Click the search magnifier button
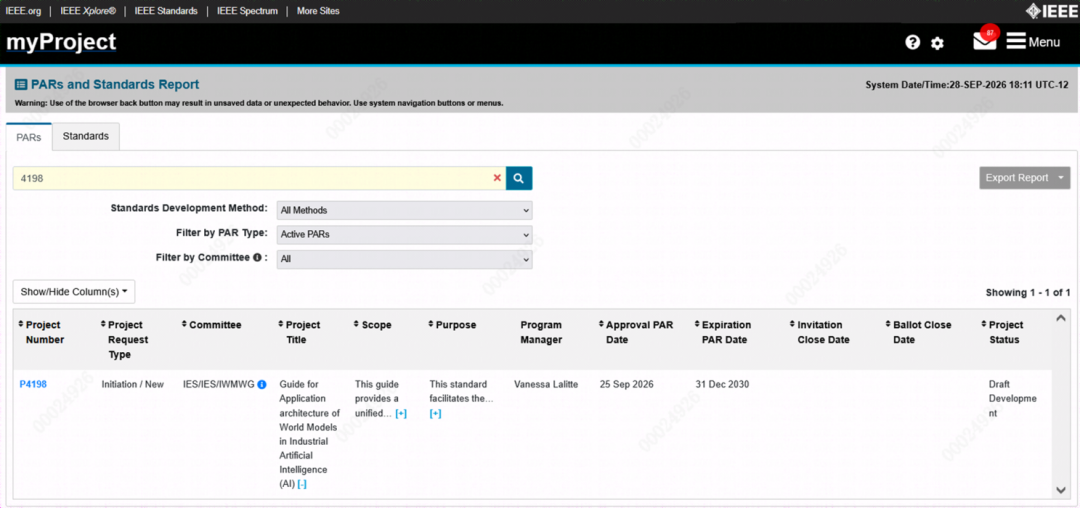 [519, 178]
